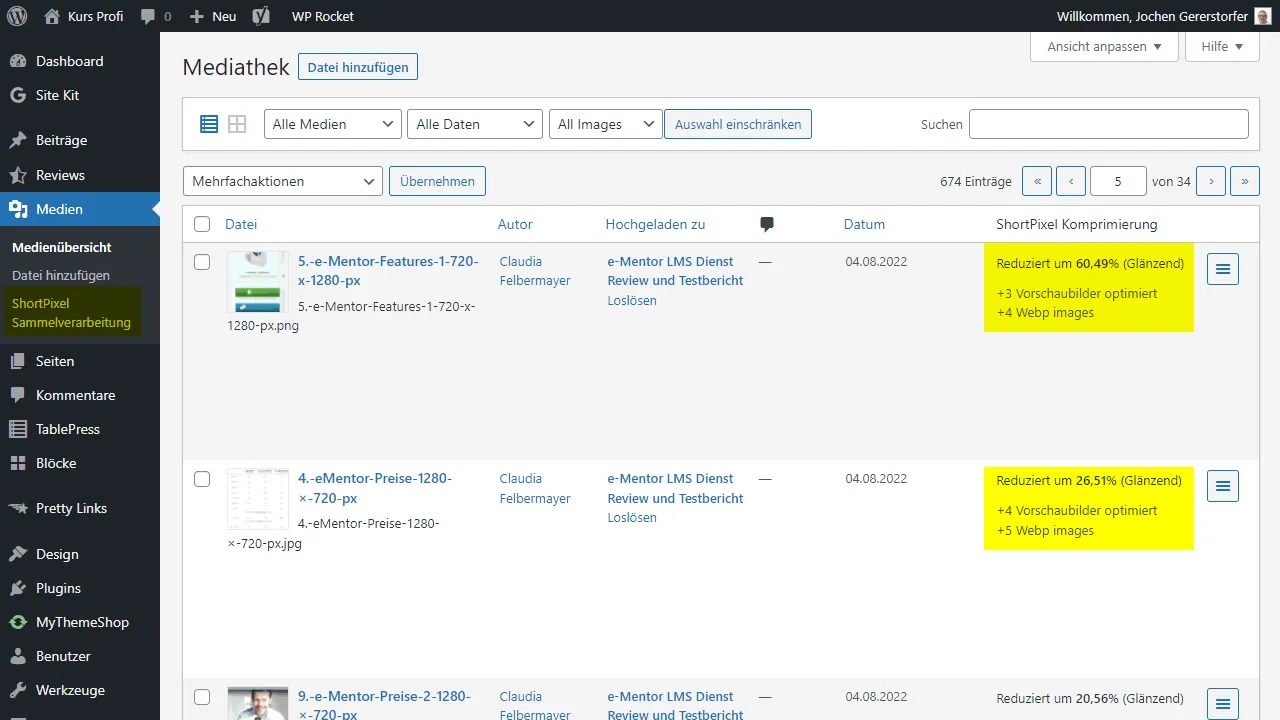The image size is (1280, 720).
Task: Sort by Autor column header
Action: click(x=515, y=224)
